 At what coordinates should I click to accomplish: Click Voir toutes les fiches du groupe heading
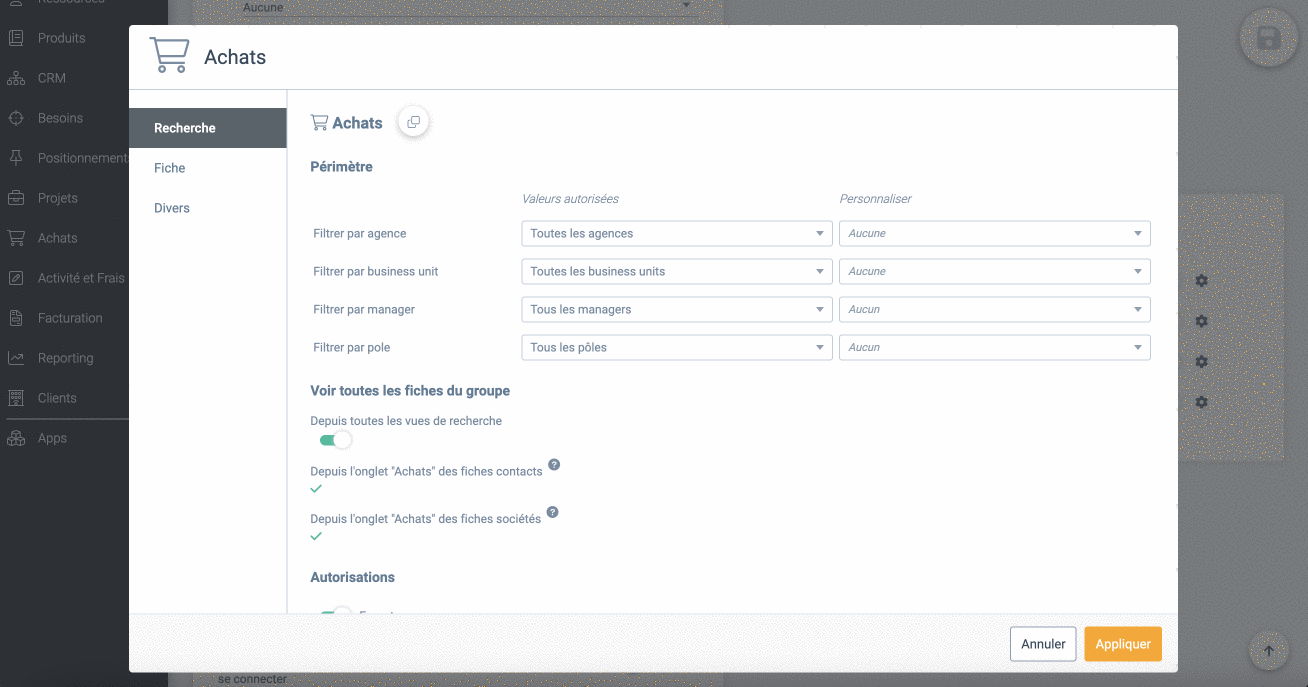tap(410, 391)
